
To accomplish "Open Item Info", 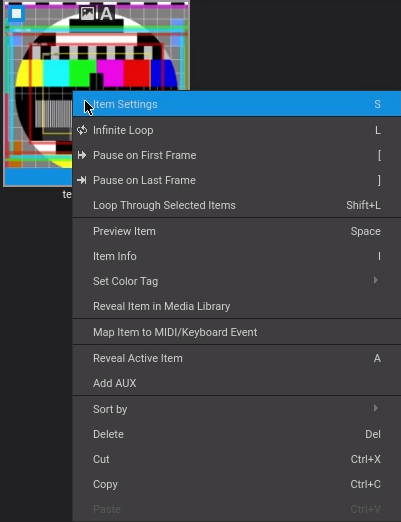I will (x=237, y=256).
